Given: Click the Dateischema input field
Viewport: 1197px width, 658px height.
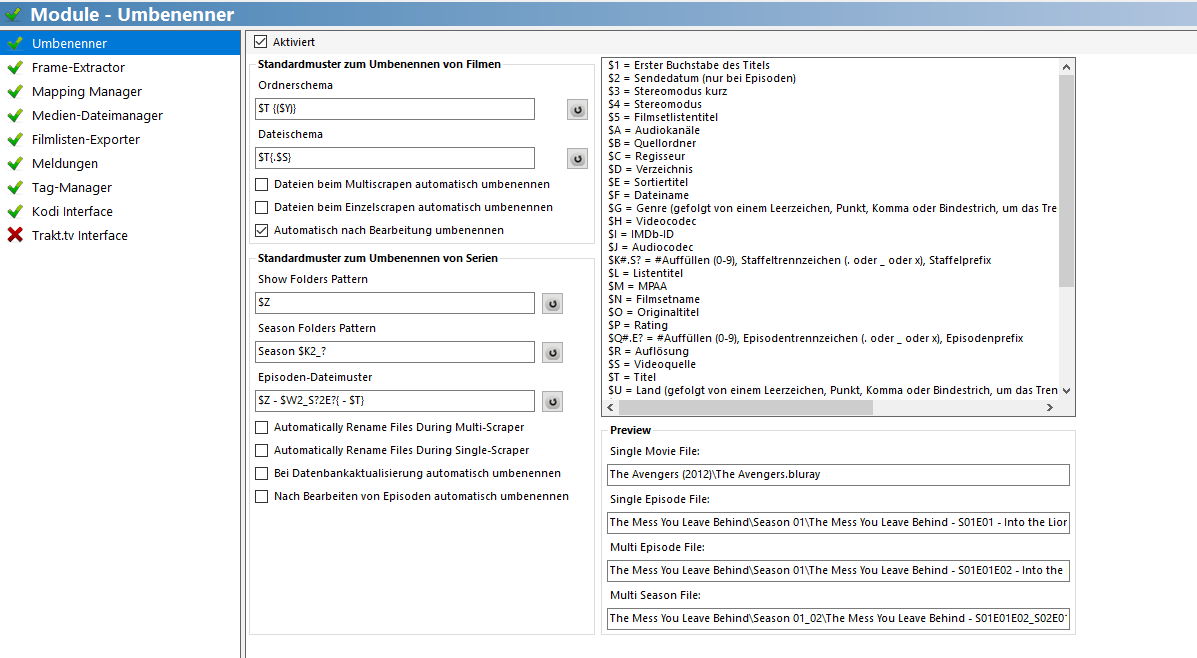Looking at the screenshot, I should click(x=395, y=157).
